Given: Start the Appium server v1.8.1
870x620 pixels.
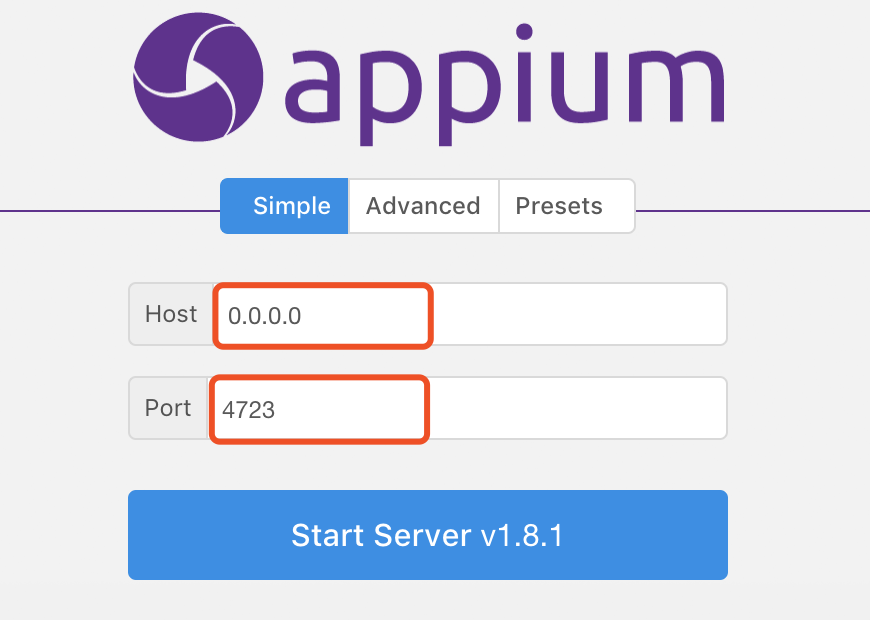Looking at the screenshot, I should pos(428,535).
